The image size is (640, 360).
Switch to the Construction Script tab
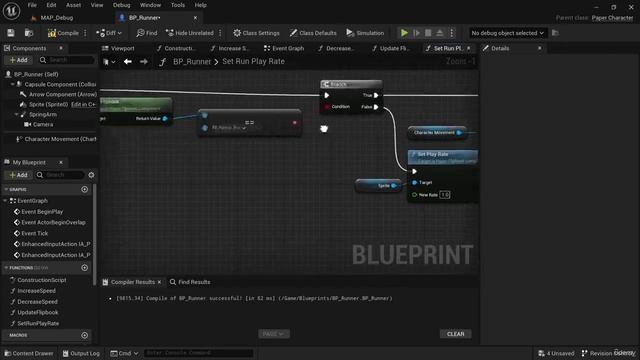point(176,48)
